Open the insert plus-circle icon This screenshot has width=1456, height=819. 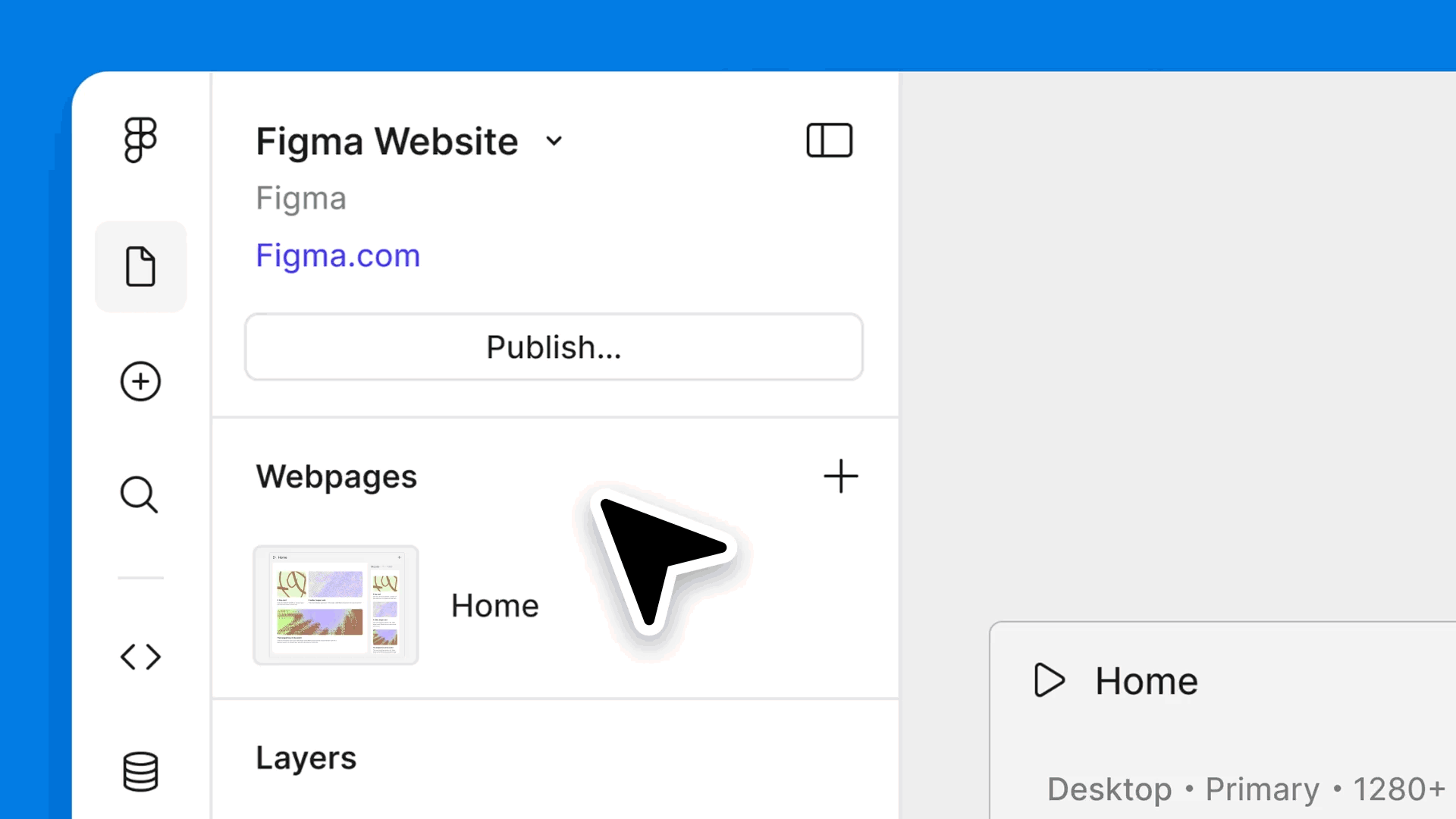(140, 381)
